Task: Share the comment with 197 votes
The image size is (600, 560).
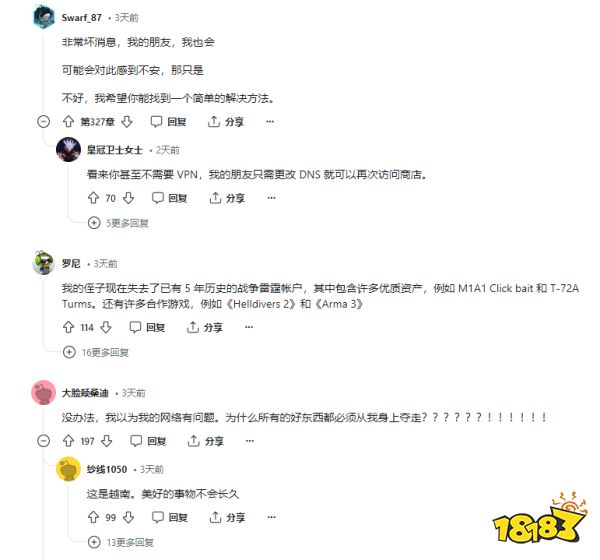Action: pyautogui.click(x=206, y=441)
